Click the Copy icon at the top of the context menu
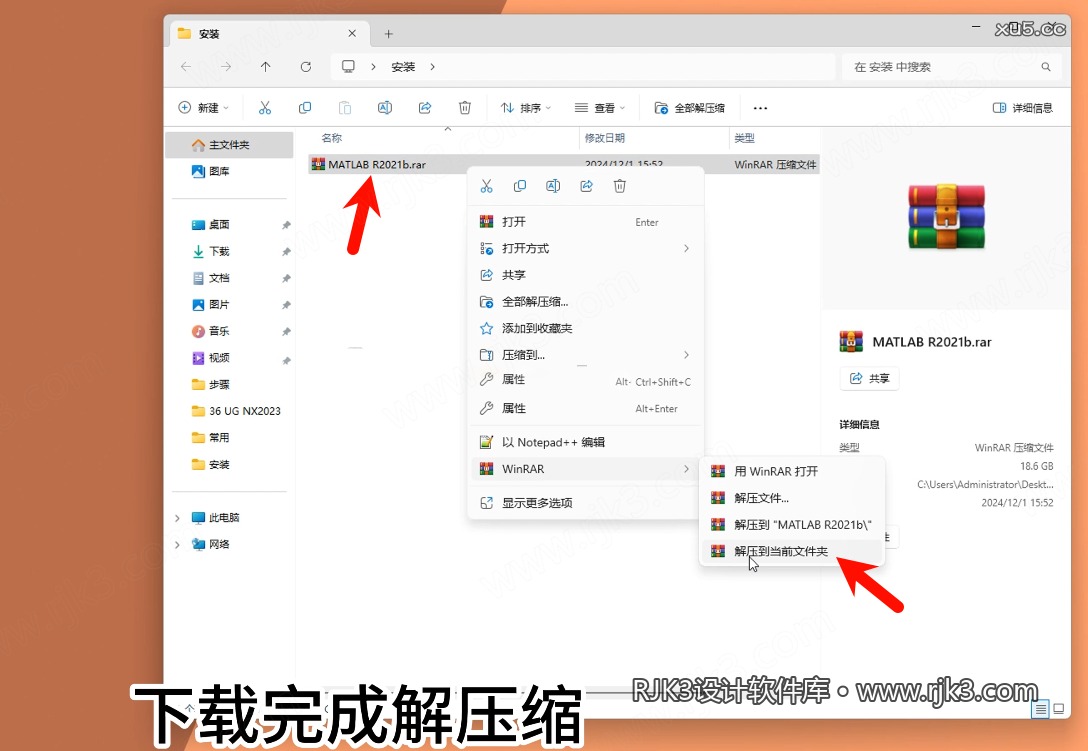 tap(520, 186)
